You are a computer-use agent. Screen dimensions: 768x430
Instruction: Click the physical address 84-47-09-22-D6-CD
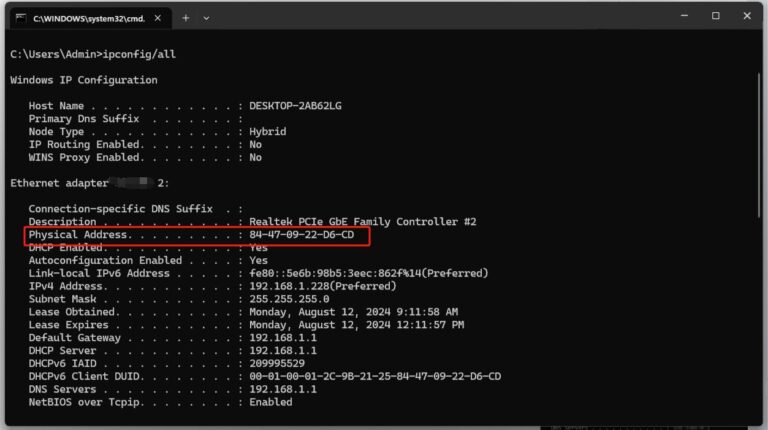[x=302, y=235]
